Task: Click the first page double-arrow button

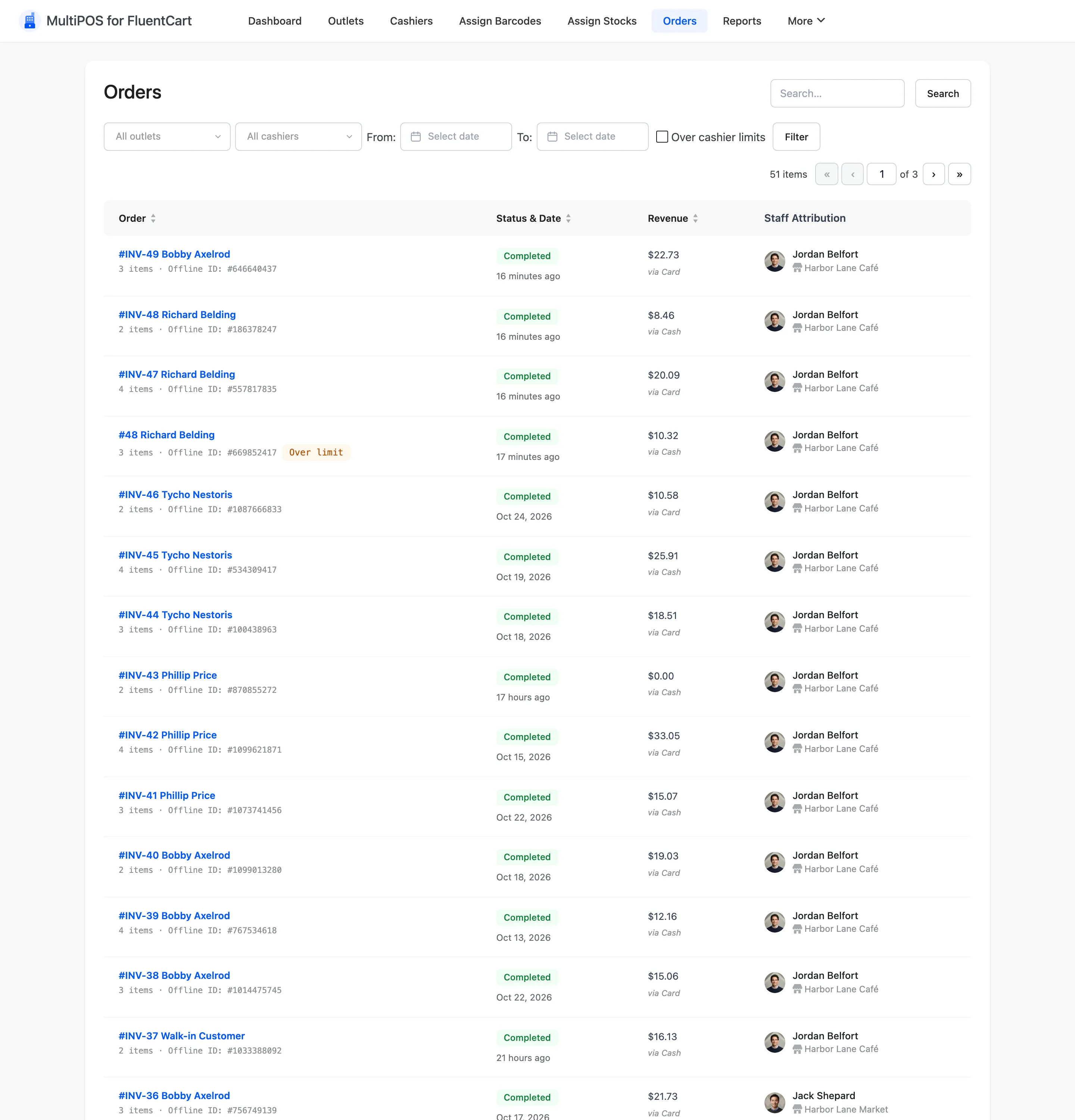Action: (826, 174)
